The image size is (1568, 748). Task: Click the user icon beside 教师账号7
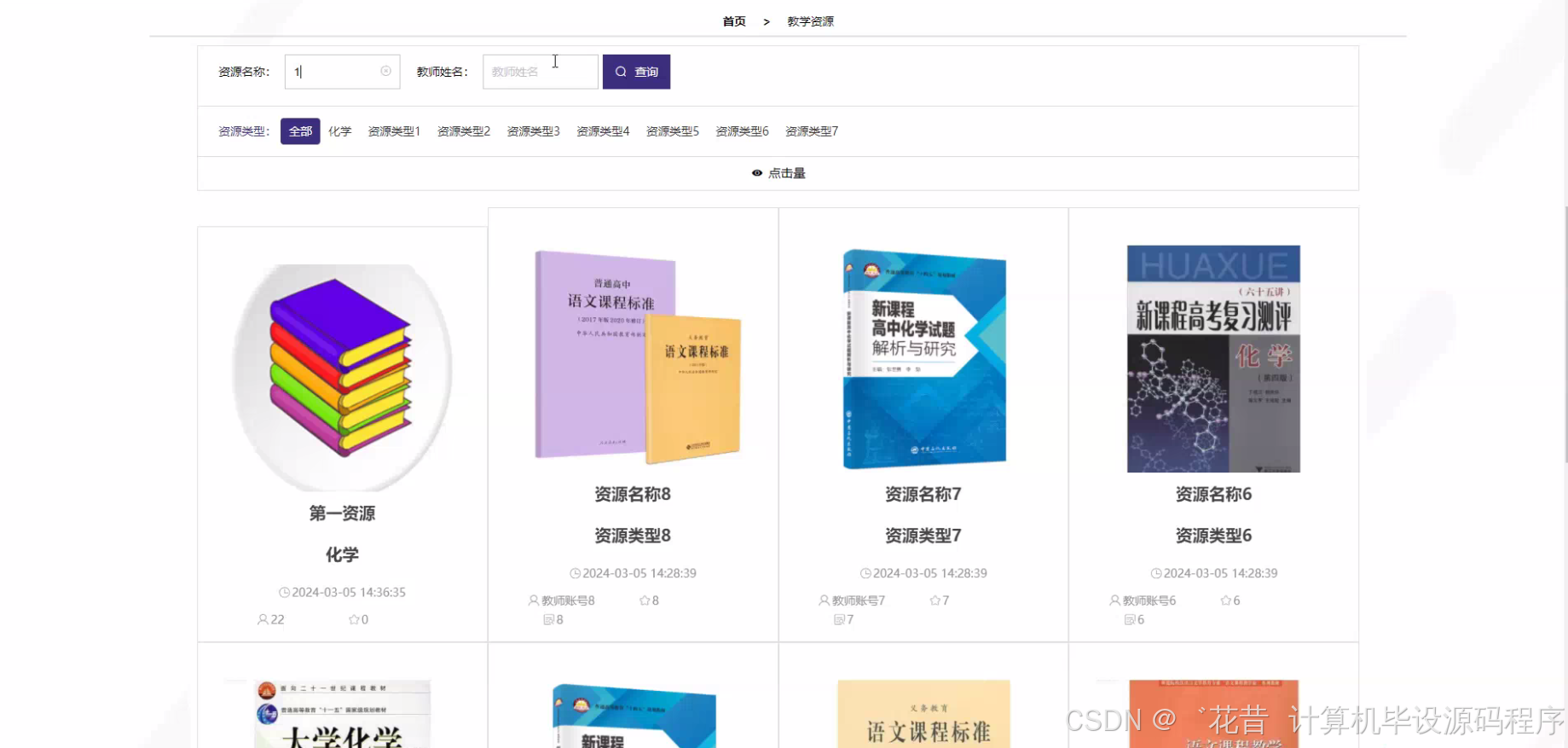(x=825, y=600)
